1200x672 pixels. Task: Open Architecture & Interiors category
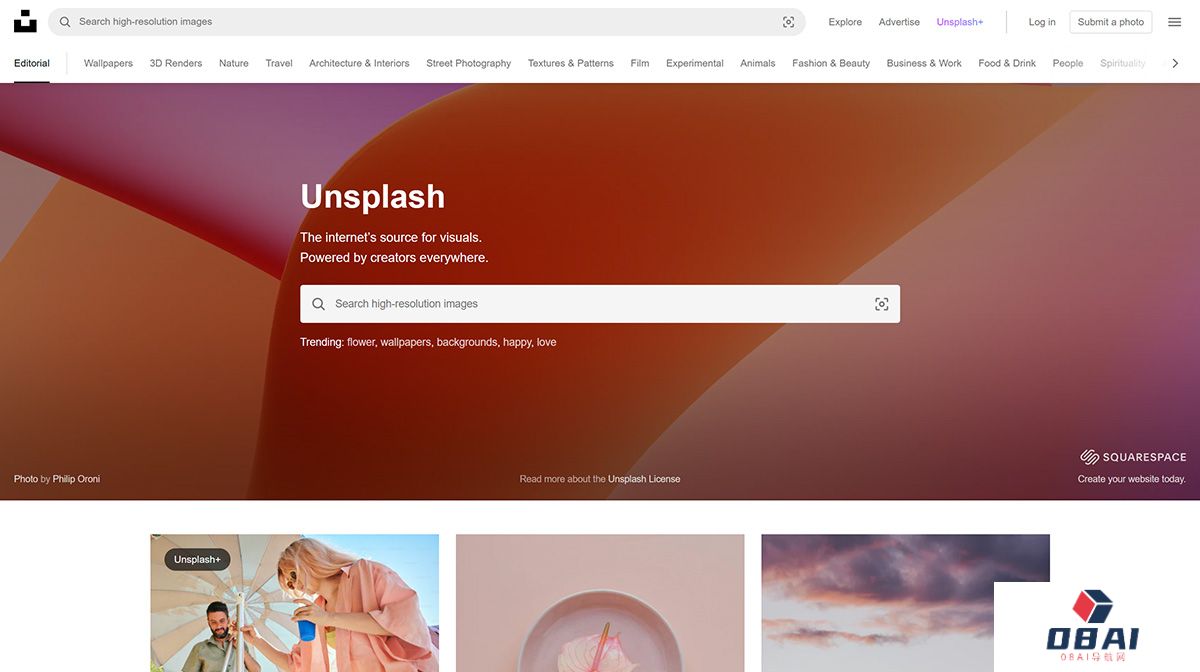pos(359,63)
